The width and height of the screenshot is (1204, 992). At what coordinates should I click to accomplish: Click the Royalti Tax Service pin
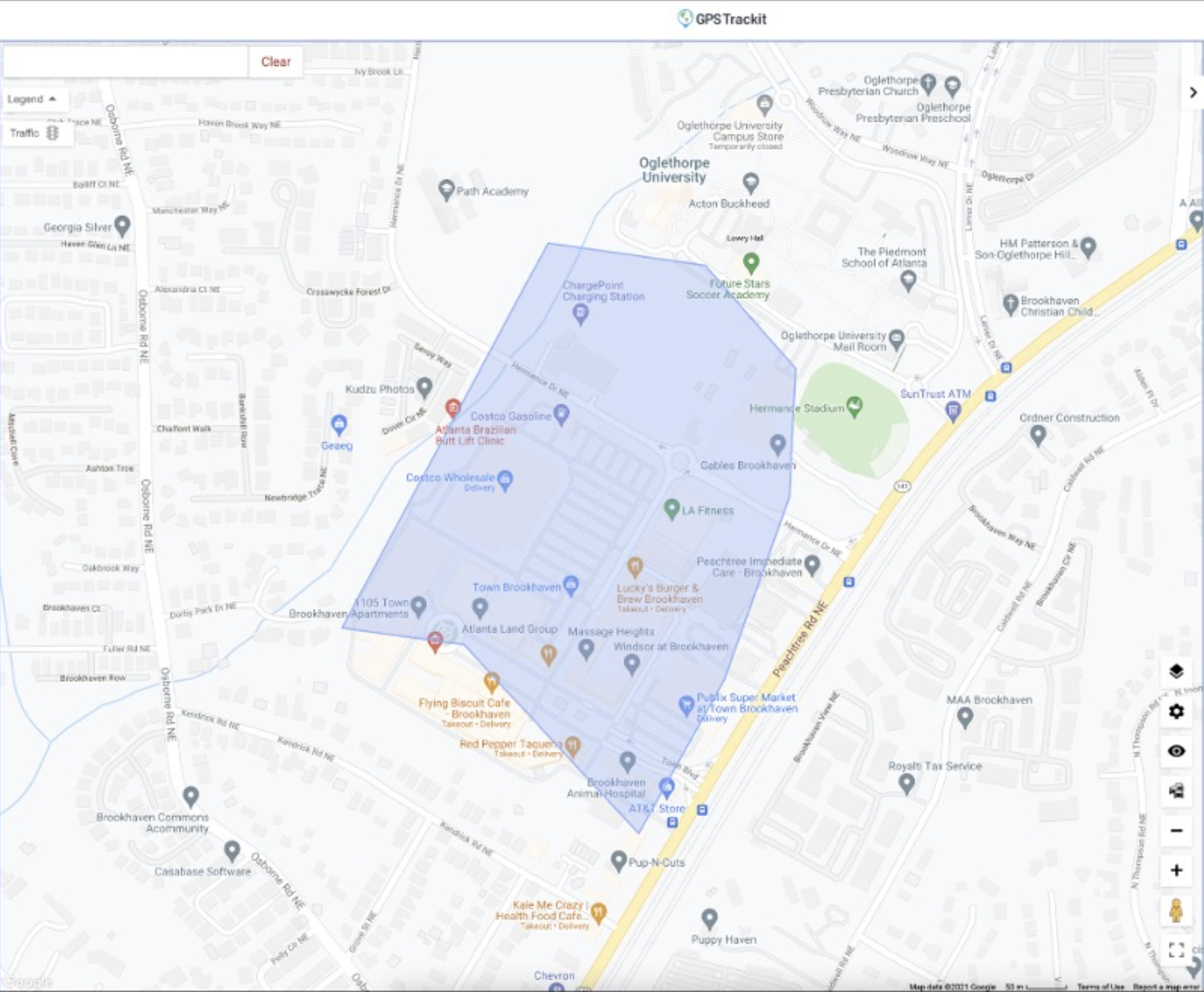(x=907, y=785)
